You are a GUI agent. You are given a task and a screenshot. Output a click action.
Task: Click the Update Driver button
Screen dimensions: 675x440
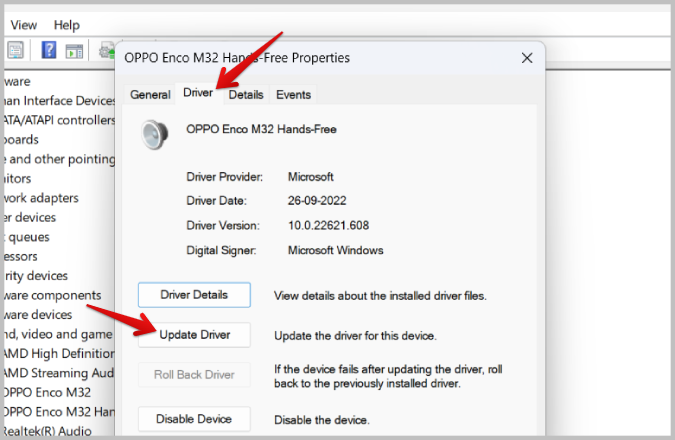(x=194, y=335)
